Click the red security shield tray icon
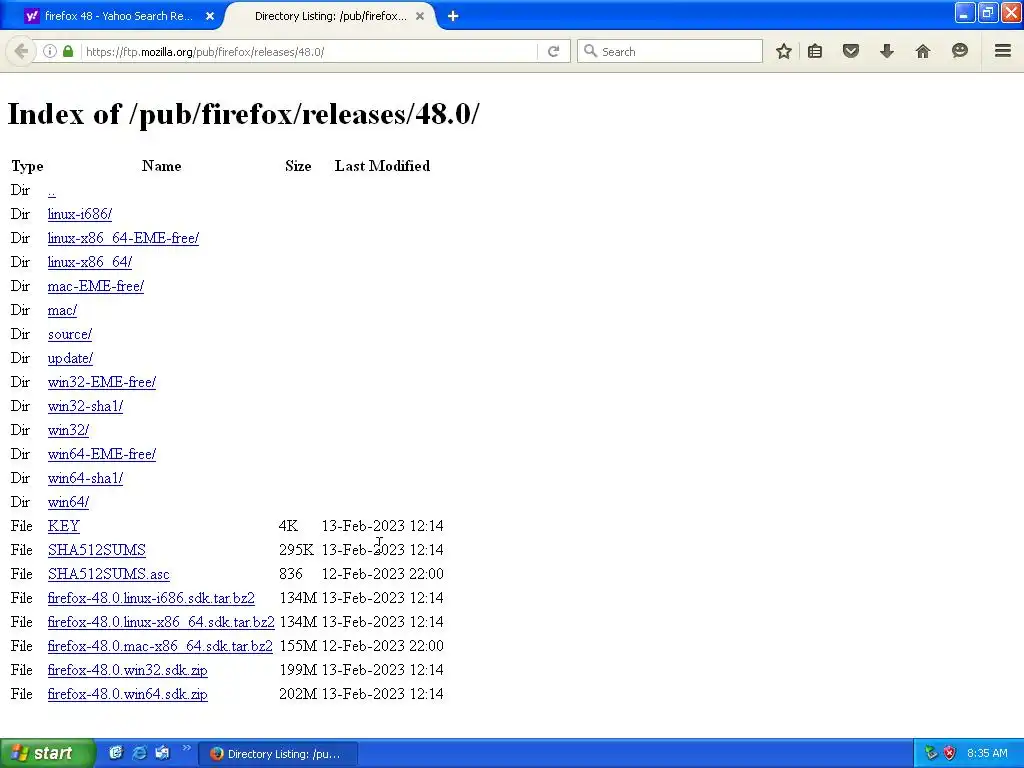 950,753
